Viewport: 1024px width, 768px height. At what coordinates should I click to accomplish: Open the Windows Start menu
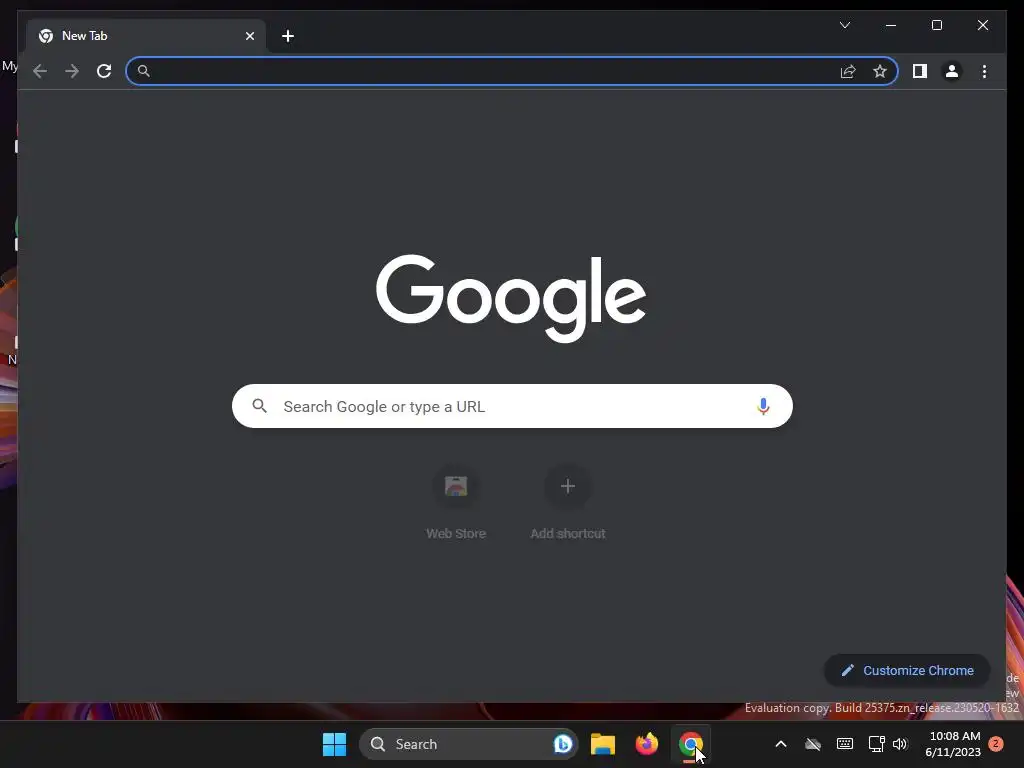click(x=334, y=744)
